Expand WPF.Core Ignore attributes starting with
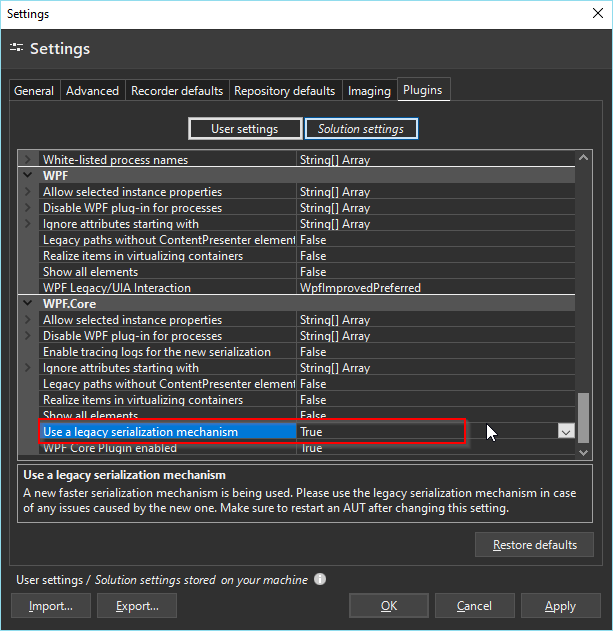Image resolution: width=613 pixels, height=631 pixels. [x=28, y=368]
